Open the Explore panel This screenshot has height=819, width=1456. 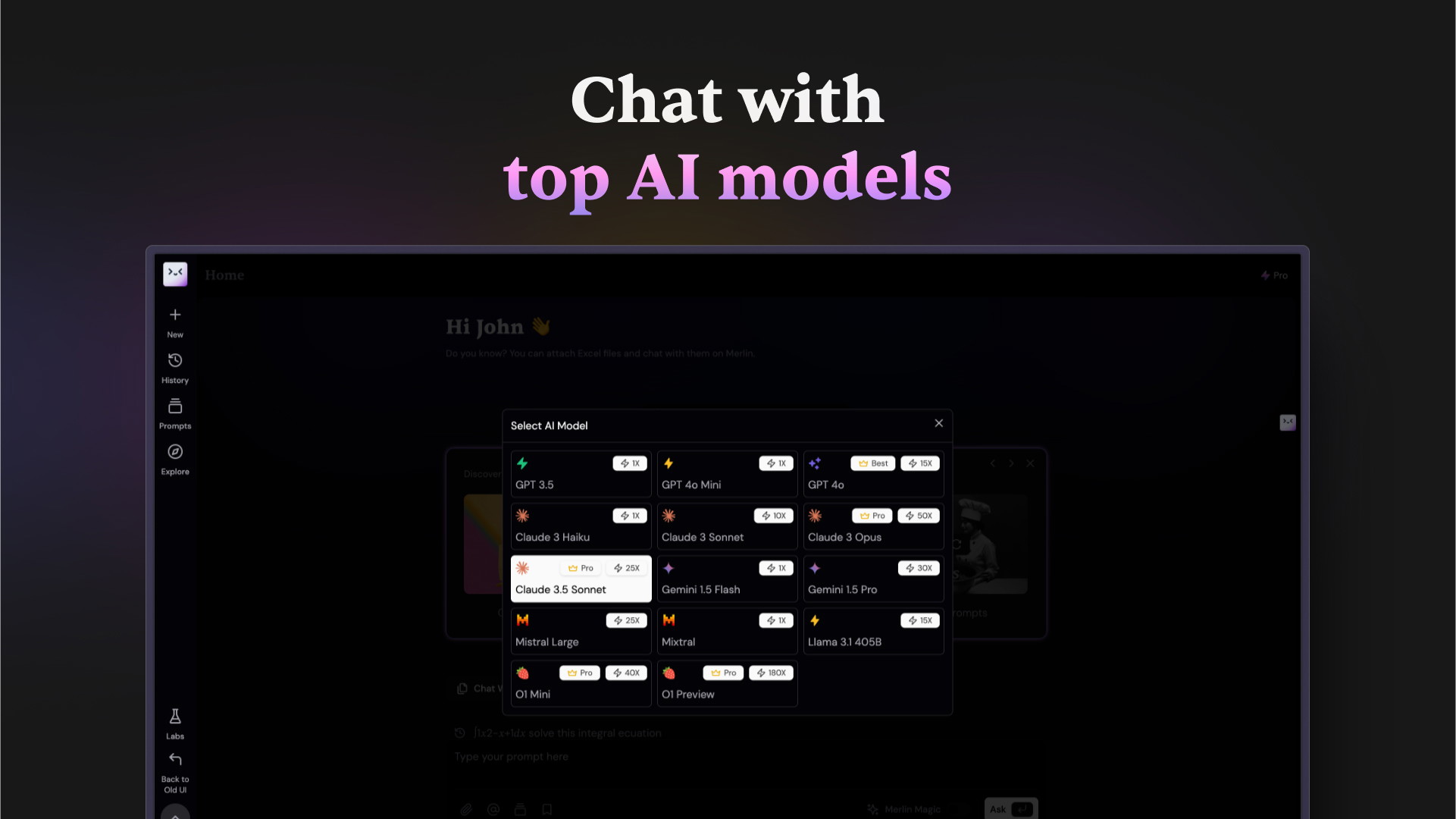click(x=174, y=458)
